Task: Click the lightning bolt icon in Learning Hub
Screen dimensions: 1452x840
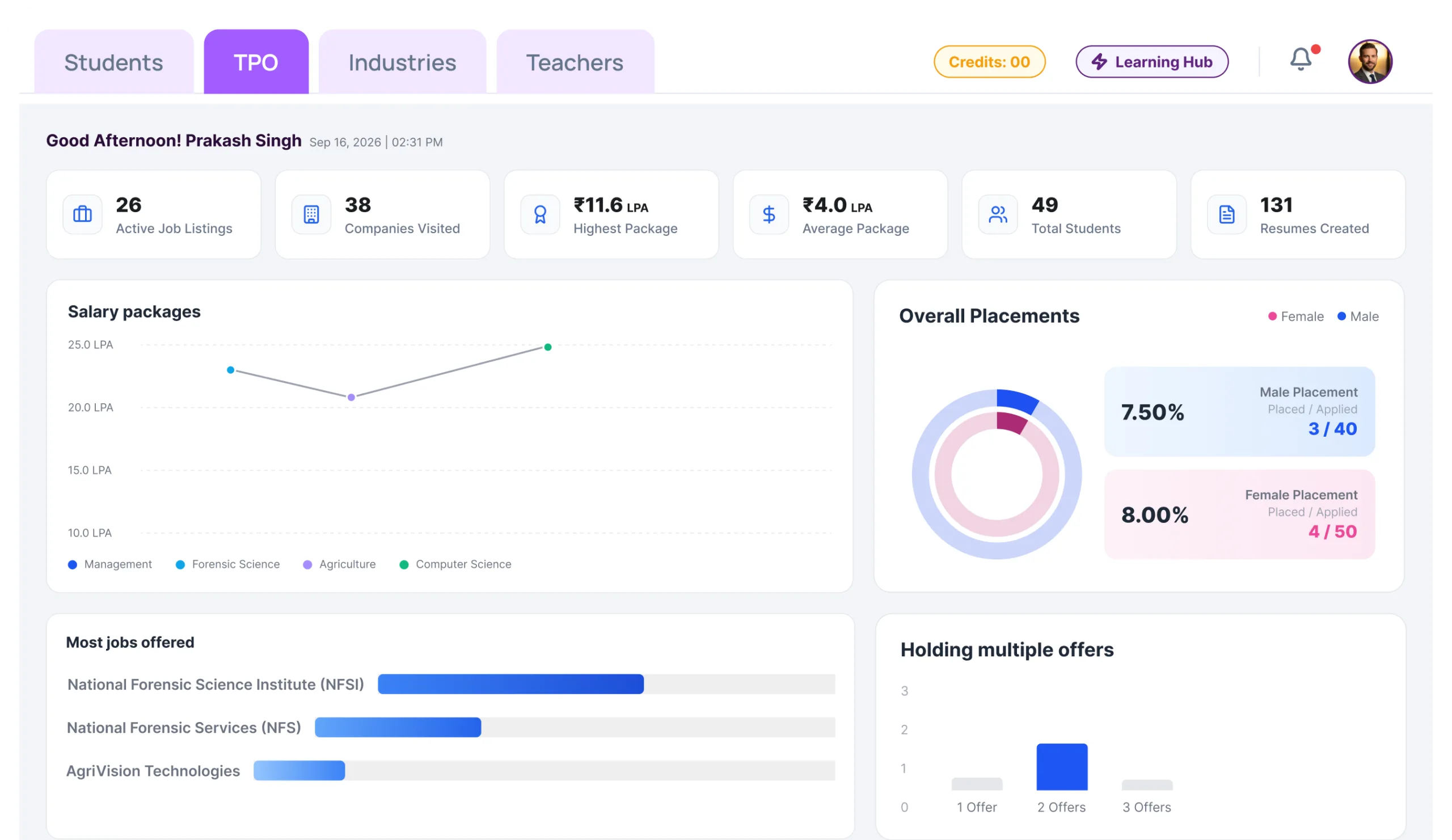Action: click(x=1099, y=62)
